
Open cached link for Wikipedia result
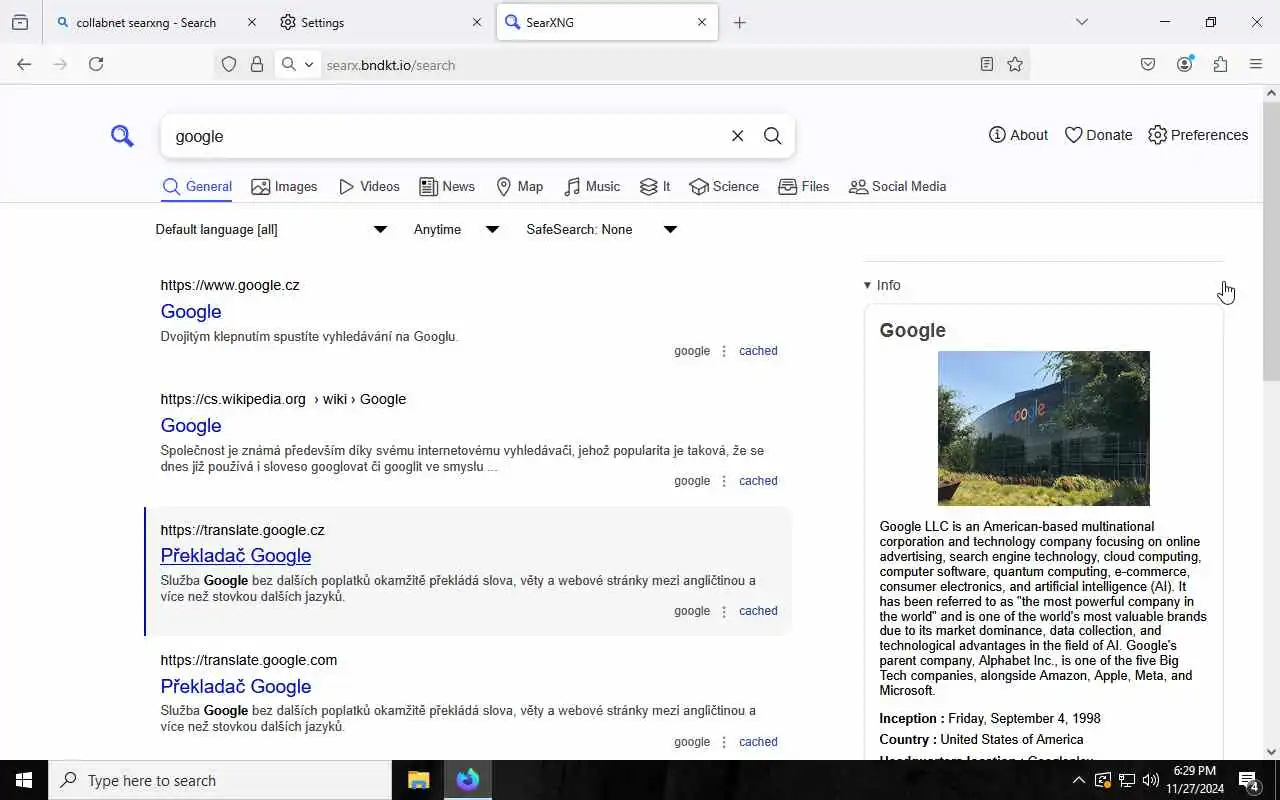tap(758, 481)
